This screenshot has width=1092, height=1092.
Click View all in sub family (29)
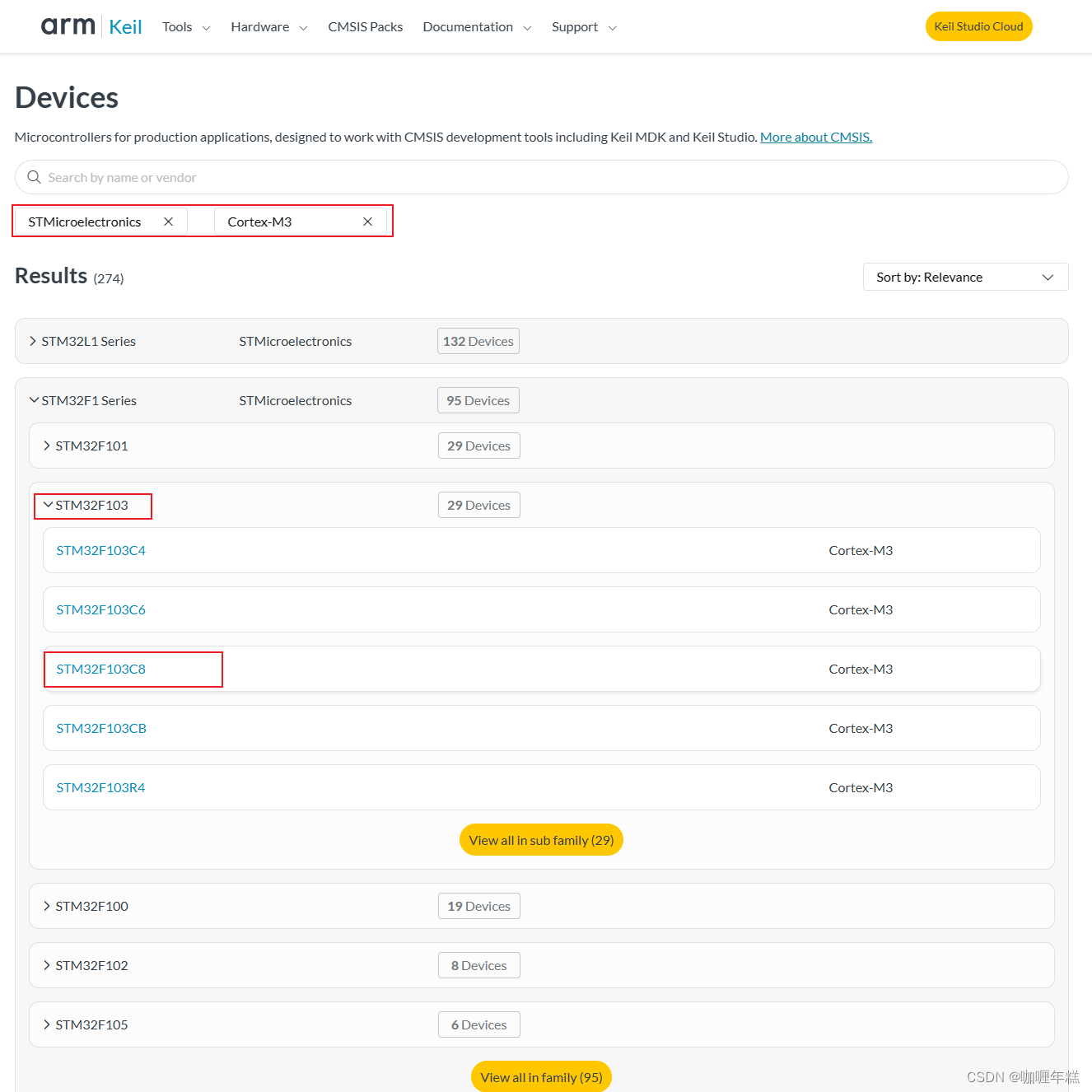coord(541,840)
